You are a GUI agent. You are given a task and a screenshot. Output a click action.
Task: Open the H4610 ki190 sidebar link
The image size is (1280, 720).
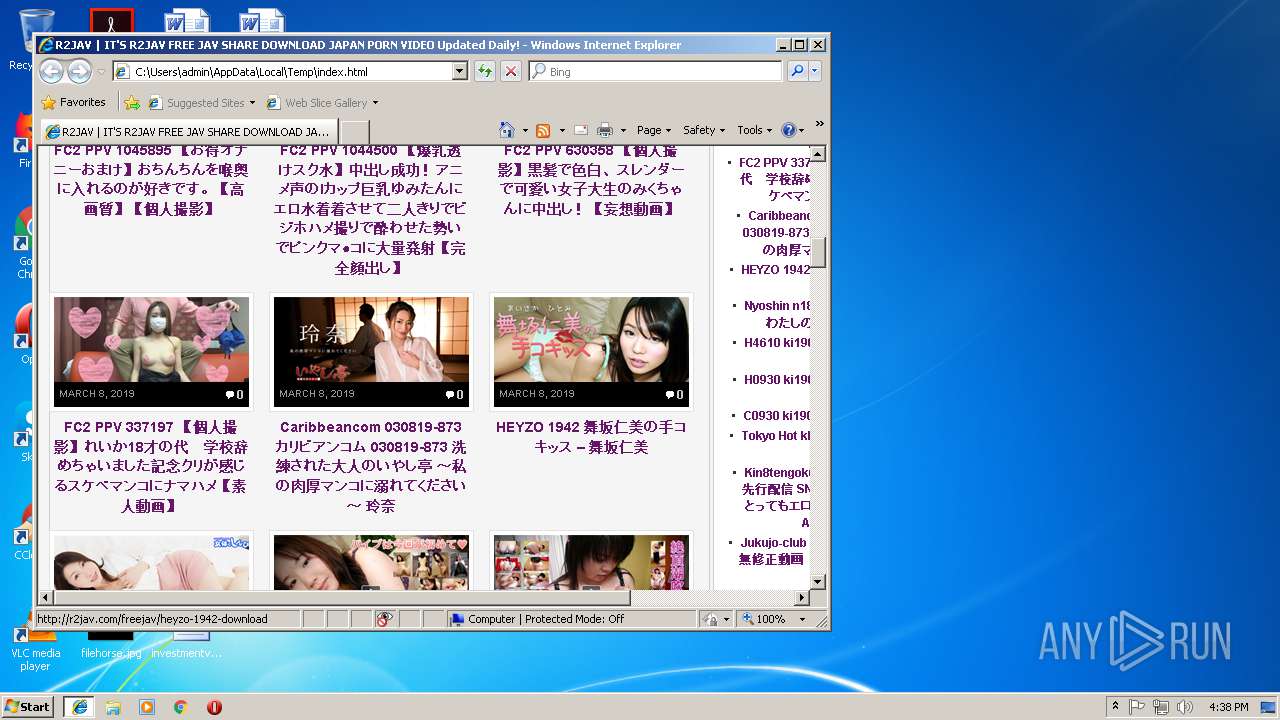[778, 342]
